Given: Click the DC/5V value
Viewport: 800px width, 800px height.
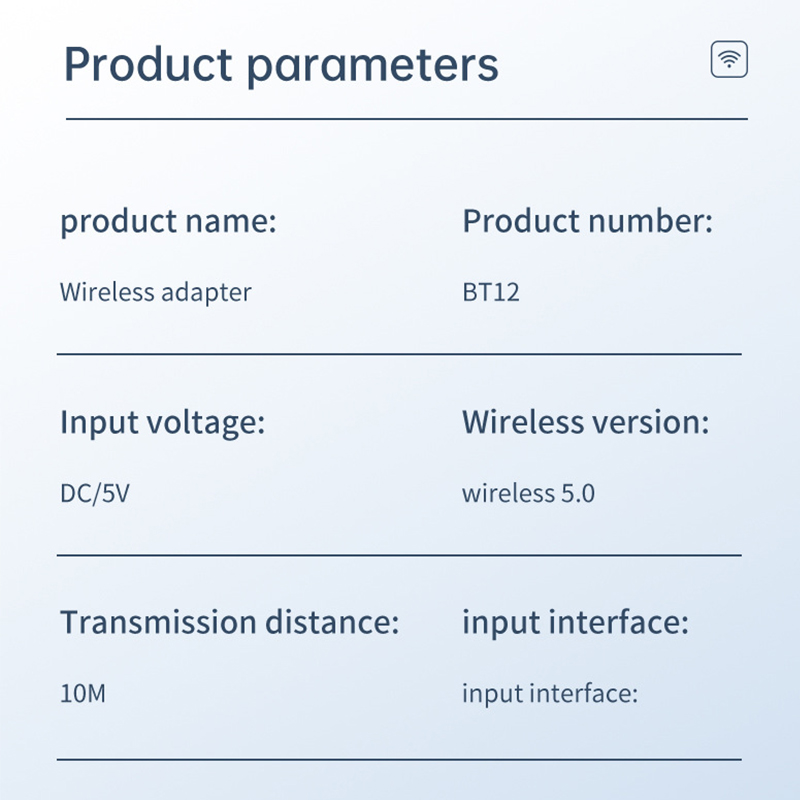Looking at the screenshot, I should click(95, 493).
